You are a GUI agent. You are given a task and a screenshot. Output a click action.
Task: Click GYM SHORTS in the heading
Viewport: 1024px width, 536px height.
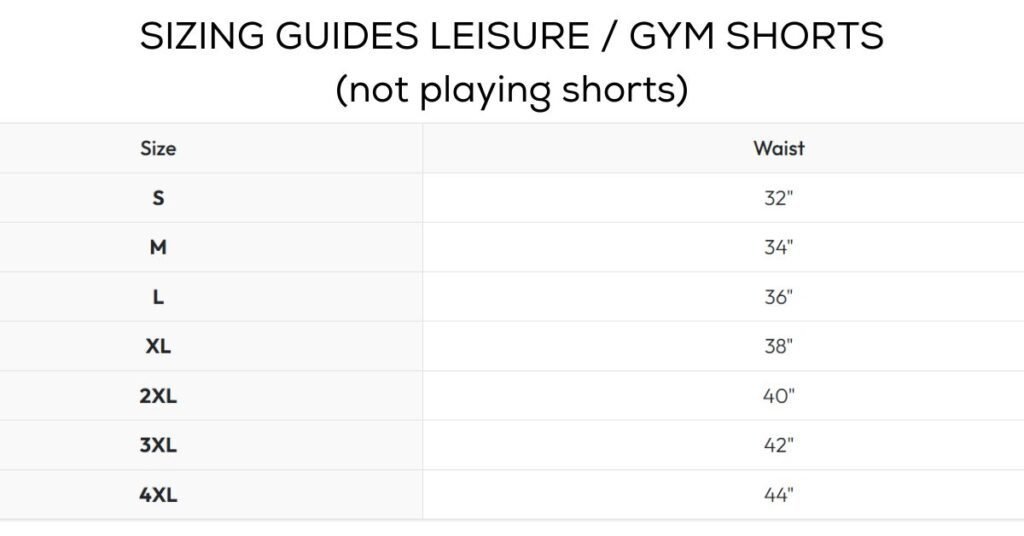pos(755,38)
